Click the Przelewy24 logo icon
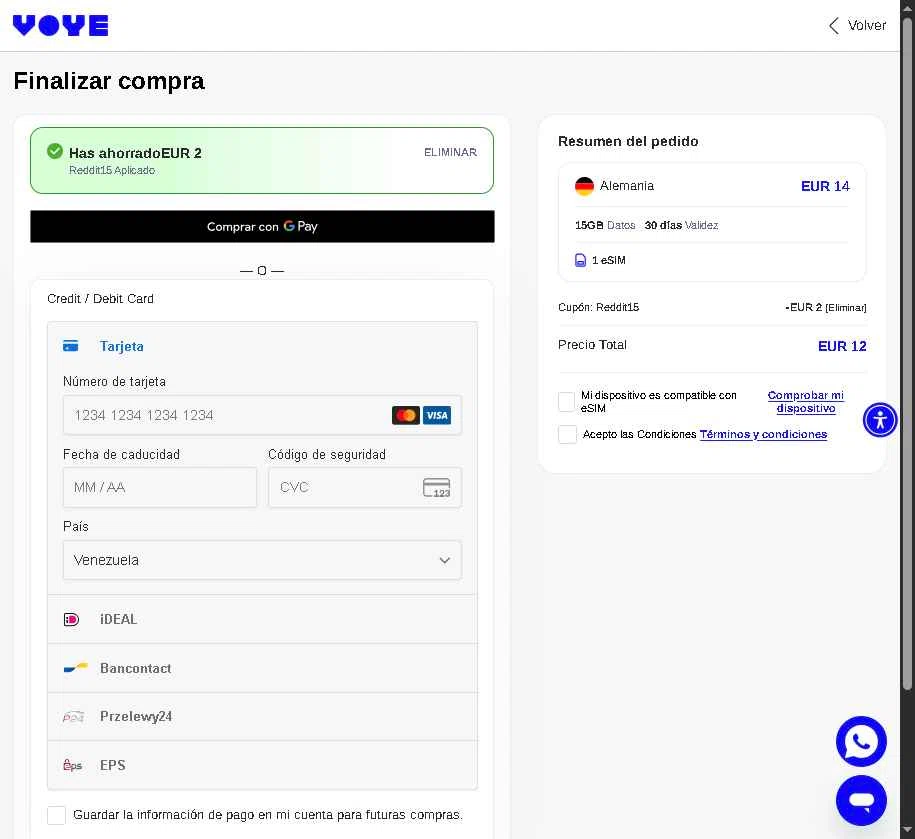The width and height of the screenshot is (915, 839). tap(74, 716)
